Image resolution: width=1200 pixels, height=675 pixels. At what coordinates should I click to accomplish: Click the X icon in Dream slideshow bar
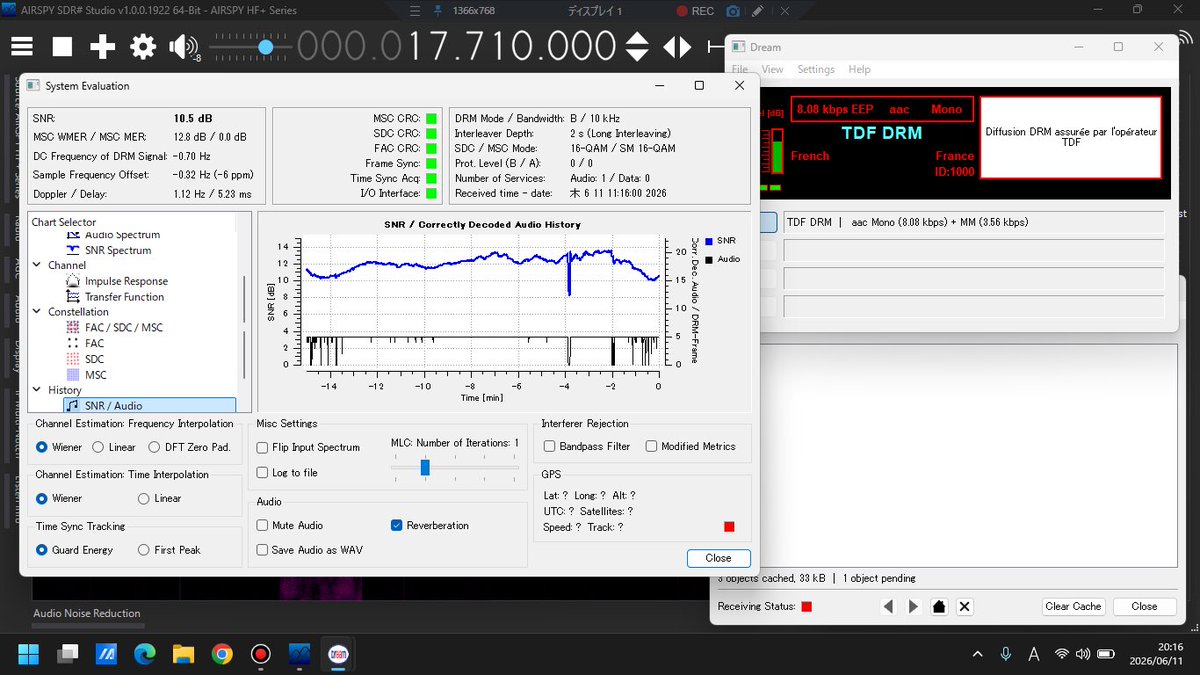[965, 606]
